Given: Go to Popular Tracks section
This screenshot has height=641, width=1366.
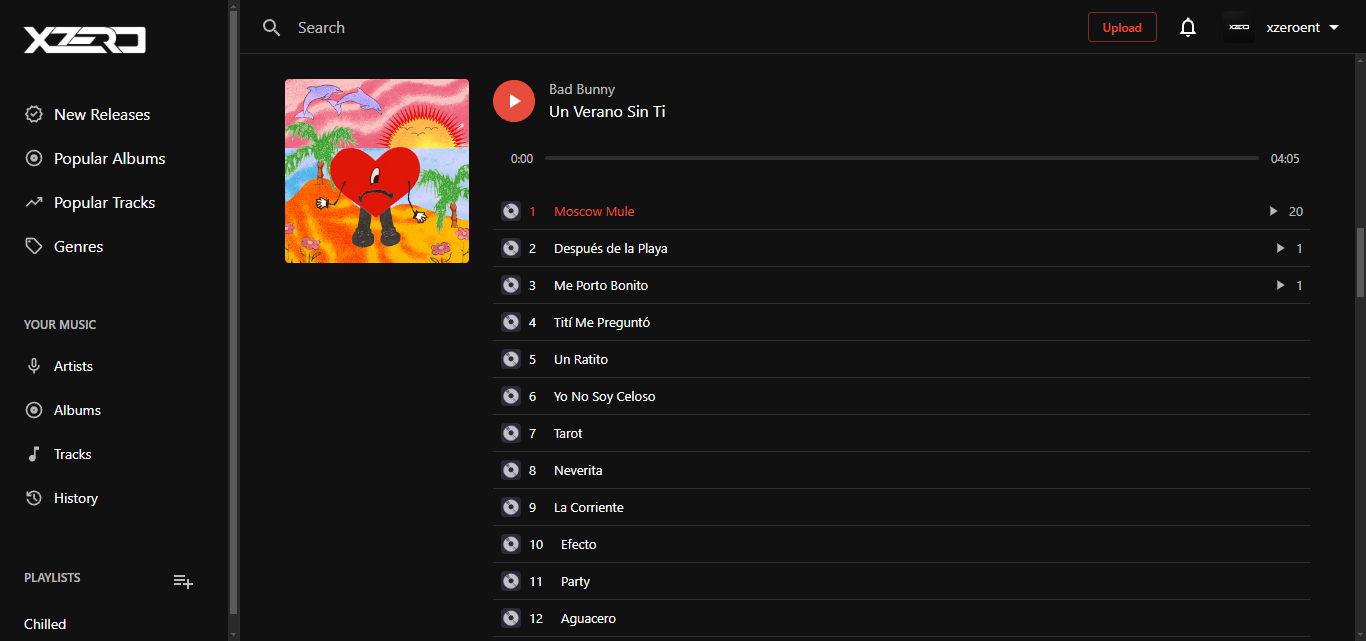Looking at the screenshot, I should click(104, 203).
